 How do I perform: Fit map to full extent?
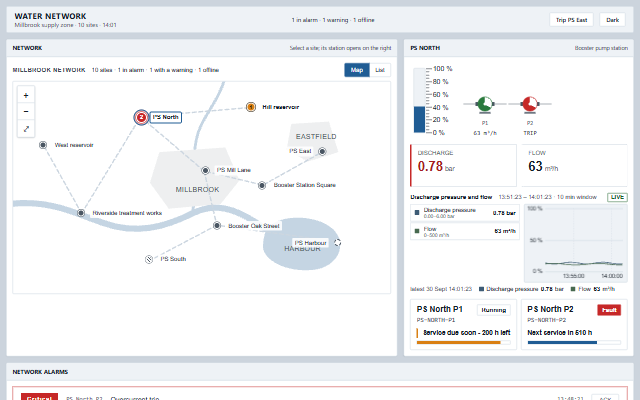pyautogui.click(x=26, y=129)
